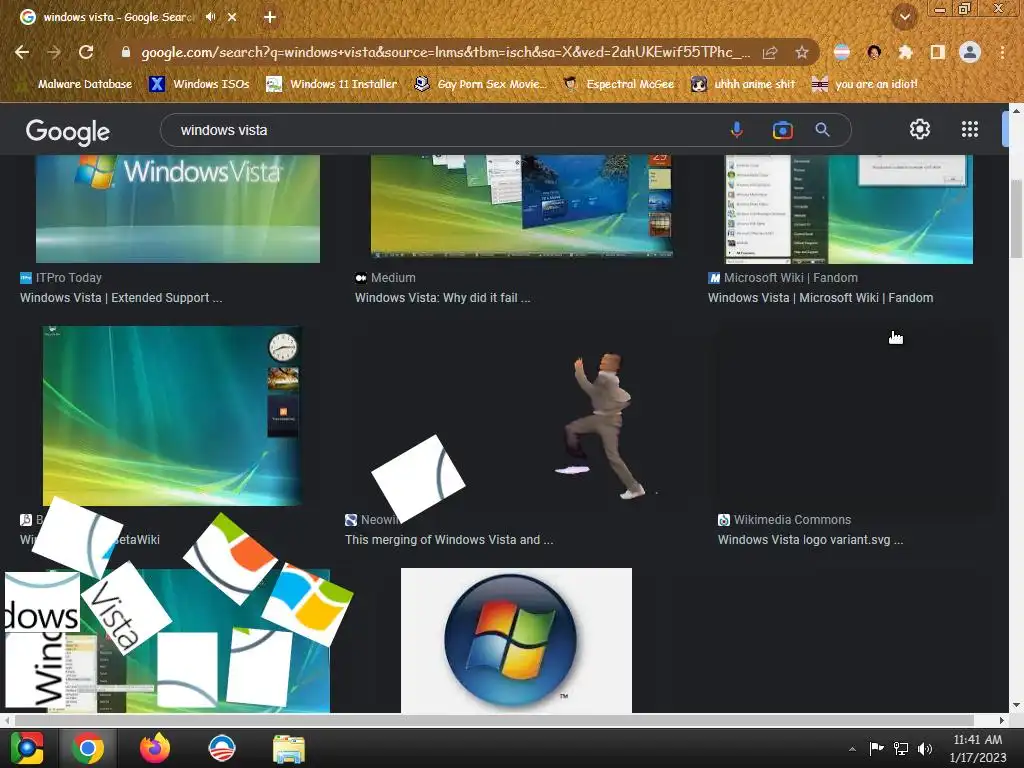This screenshot has height=768, width=1024.
Task: Open the Google apps grid
Action: pyautogui.click(x=970, y=129)
